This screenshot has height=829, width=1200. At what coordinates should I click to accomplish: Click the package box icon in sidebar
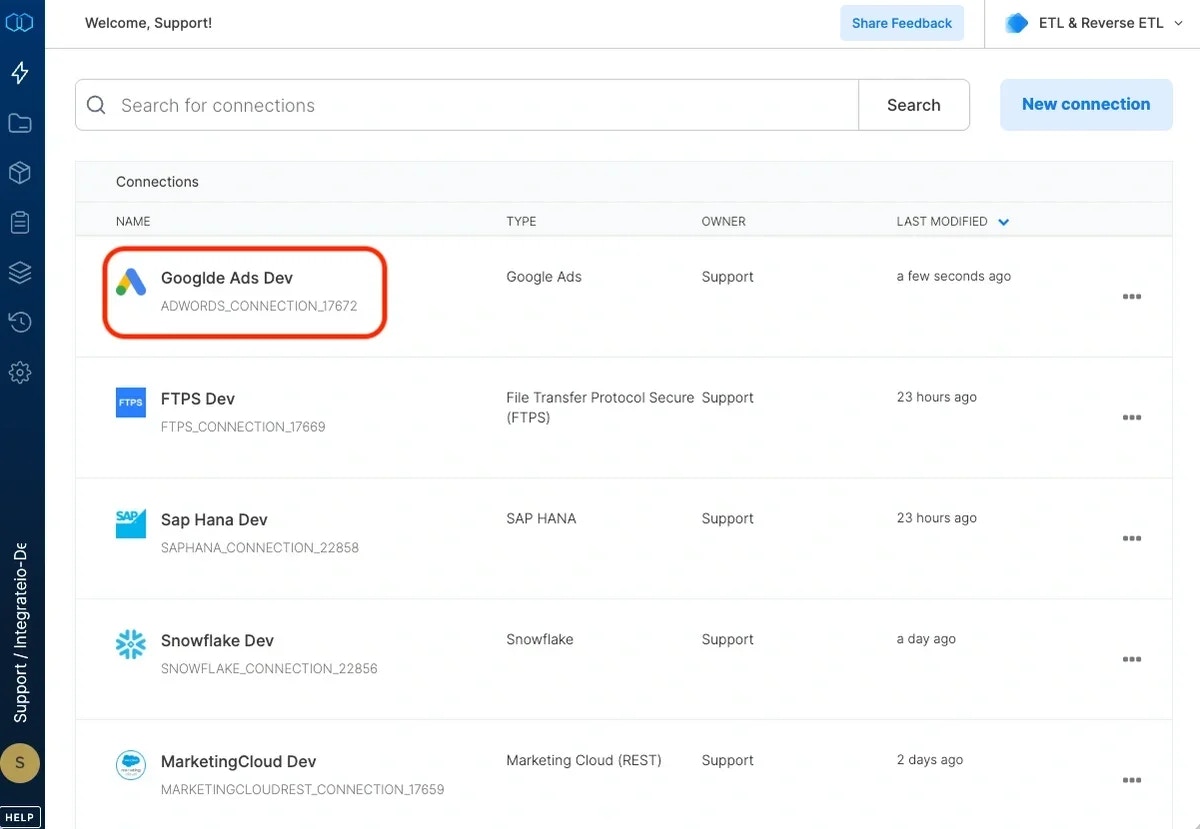tap(21, 172)
